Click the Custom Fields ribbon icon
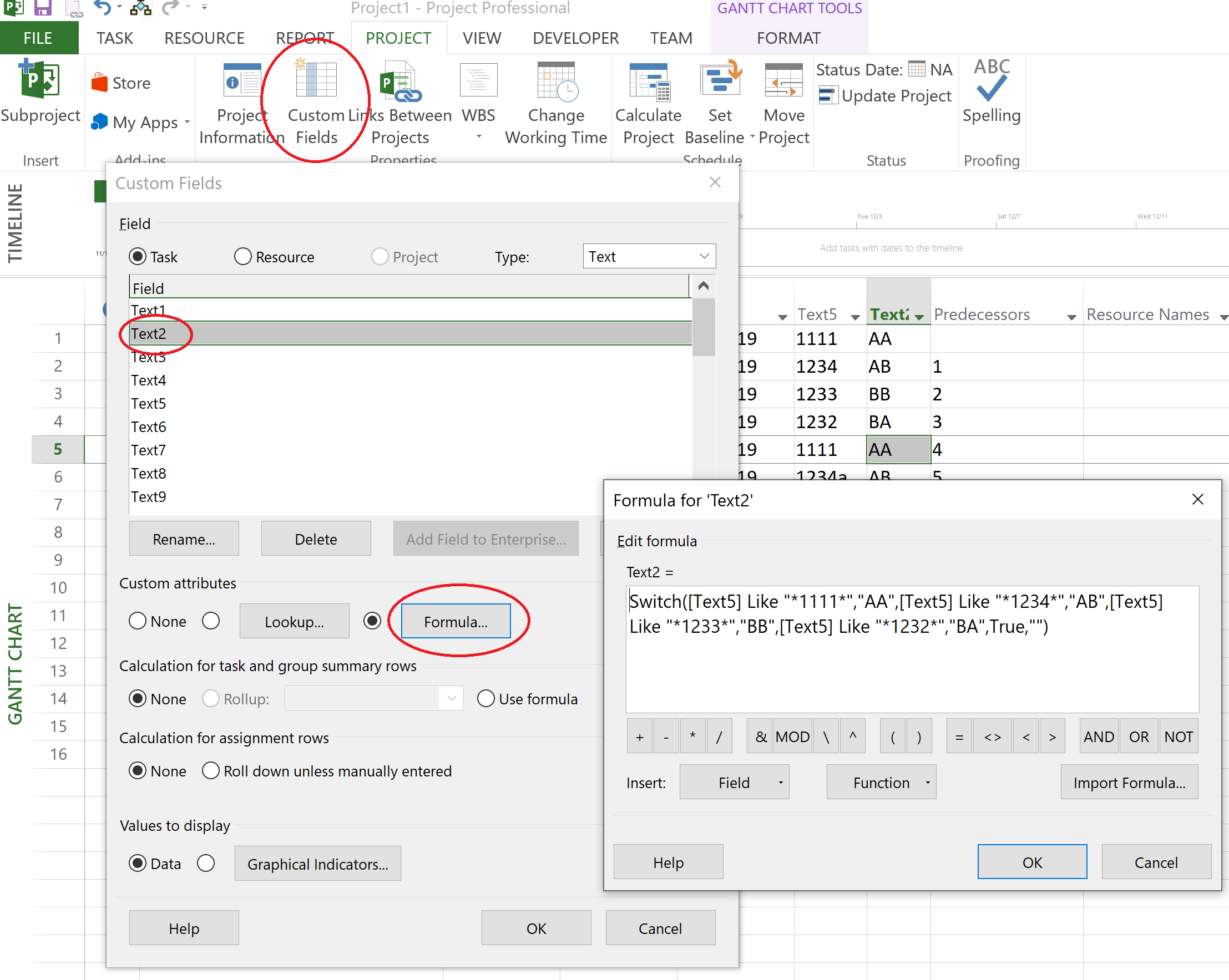Screen dimensions: 1229x980 tap(316, 81)
